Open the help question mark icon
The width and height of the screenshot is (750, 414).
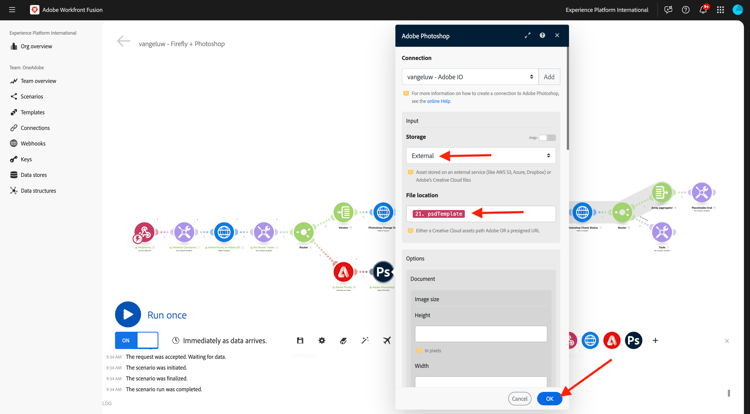coord(685,10)
